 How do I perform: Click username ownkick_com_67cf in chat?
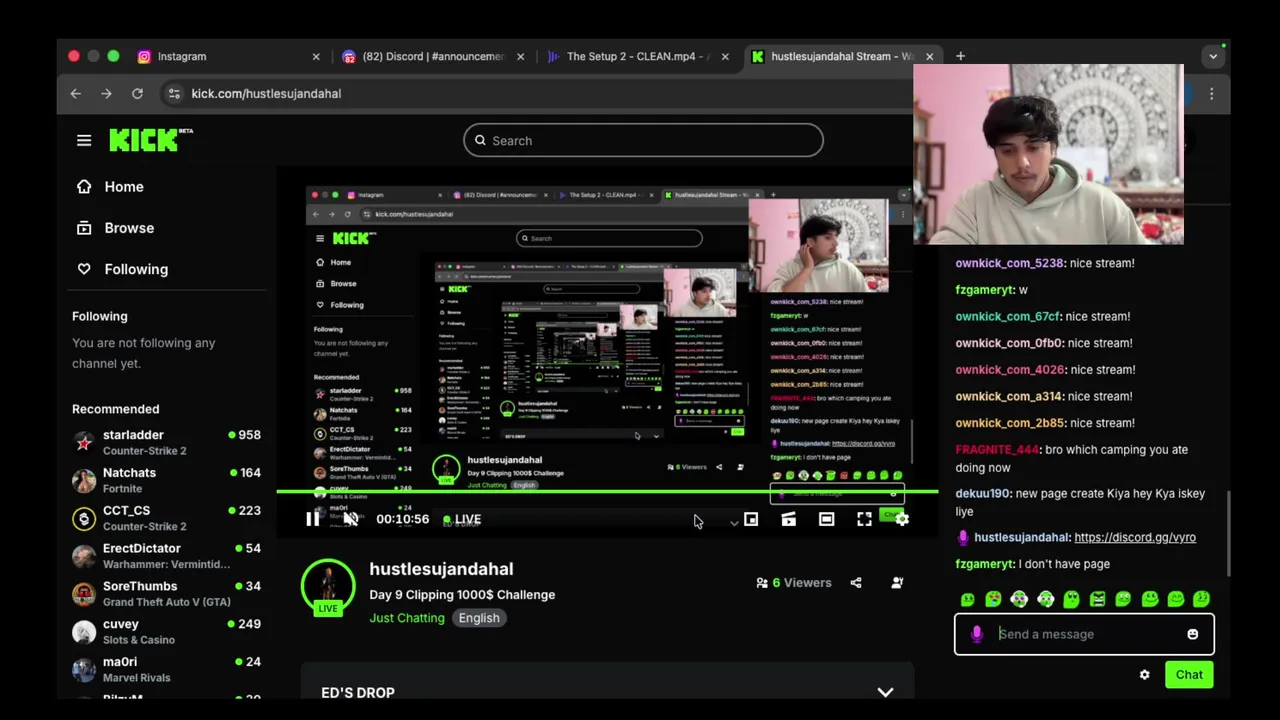coord(1008,316)
